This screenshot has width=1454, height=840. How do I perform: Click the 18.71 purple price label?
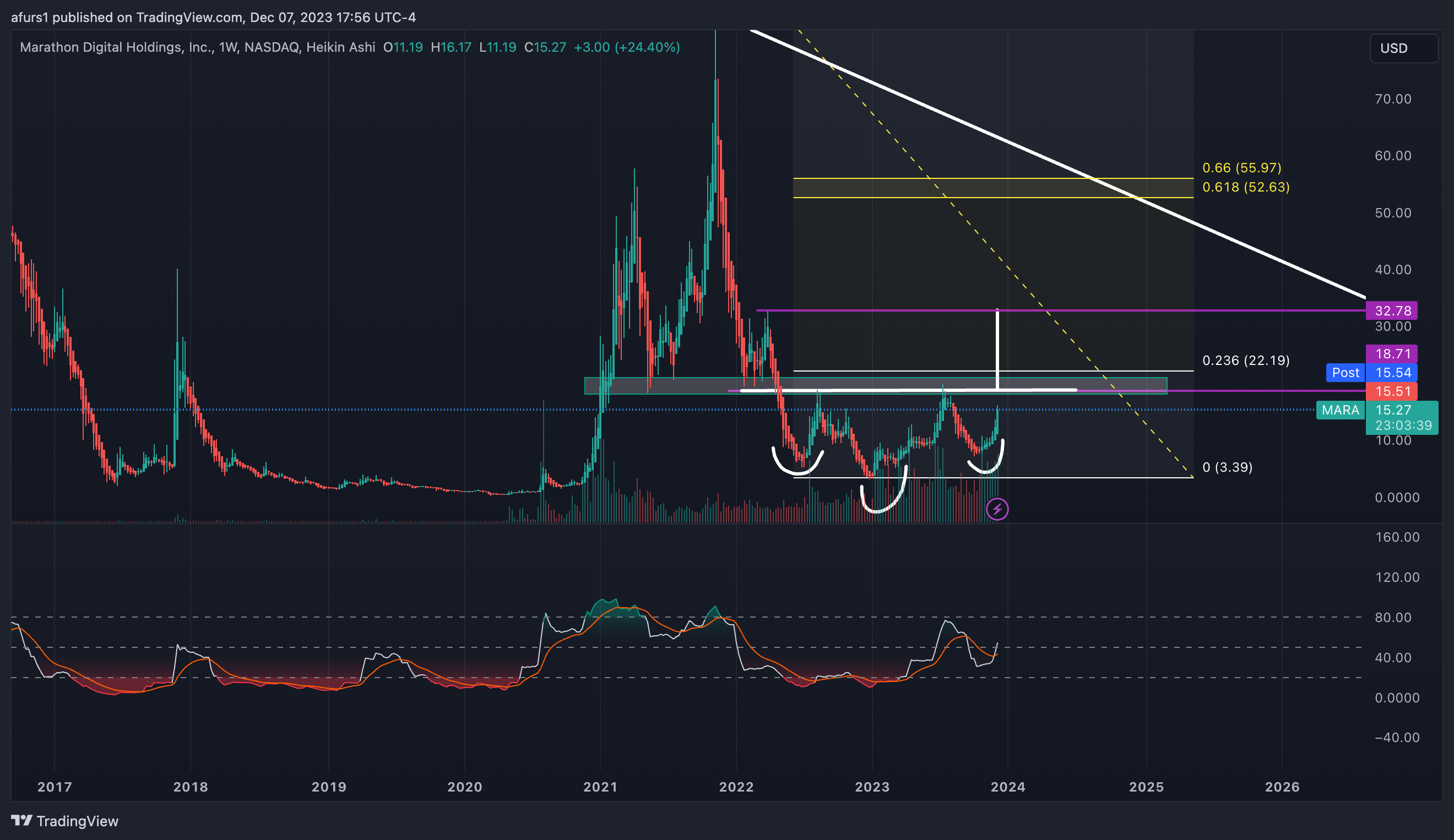click(x=1392, y=354)
